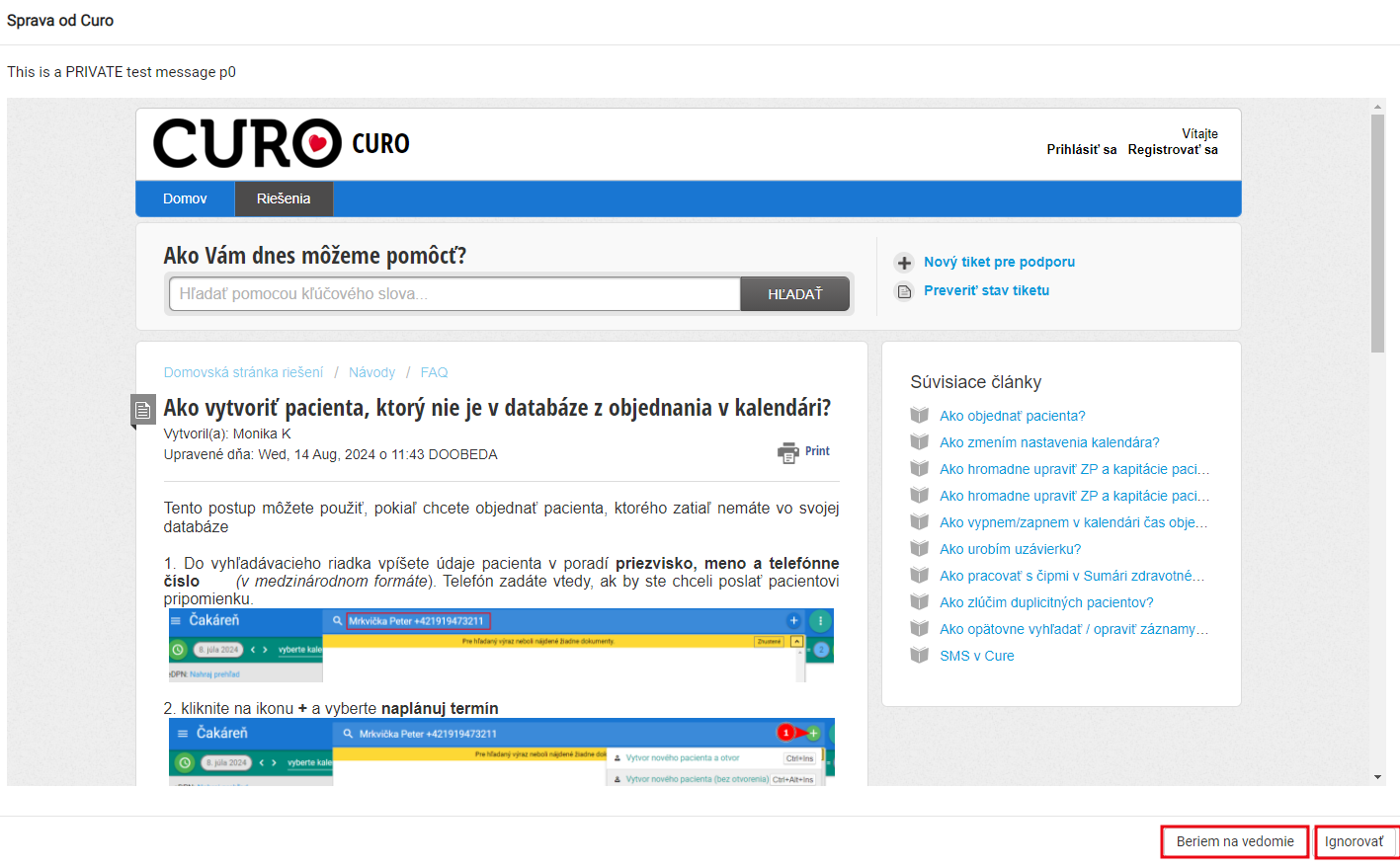This screenshot has width=1400, height=868.
Task: Click the second Čakáreň screenshot image
Action: 501,751
